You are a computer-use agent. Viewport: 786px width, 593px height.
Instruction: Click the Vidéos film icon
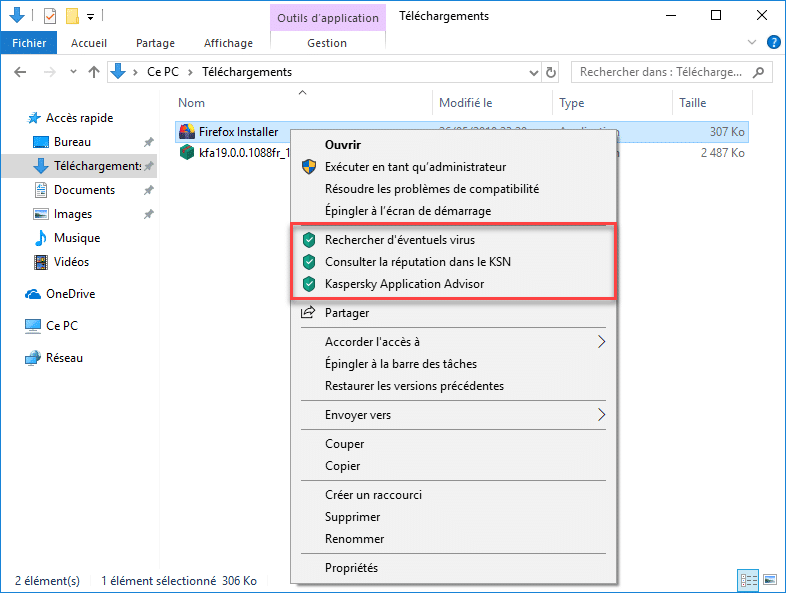coord(41,262)
